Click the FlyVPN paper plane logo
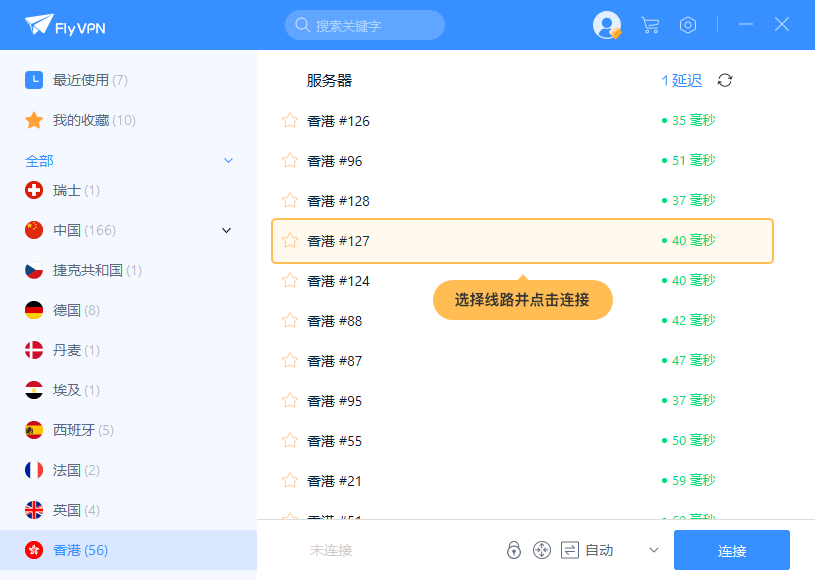The width and height of the screenshot is (815, 580). click(39, 24)
